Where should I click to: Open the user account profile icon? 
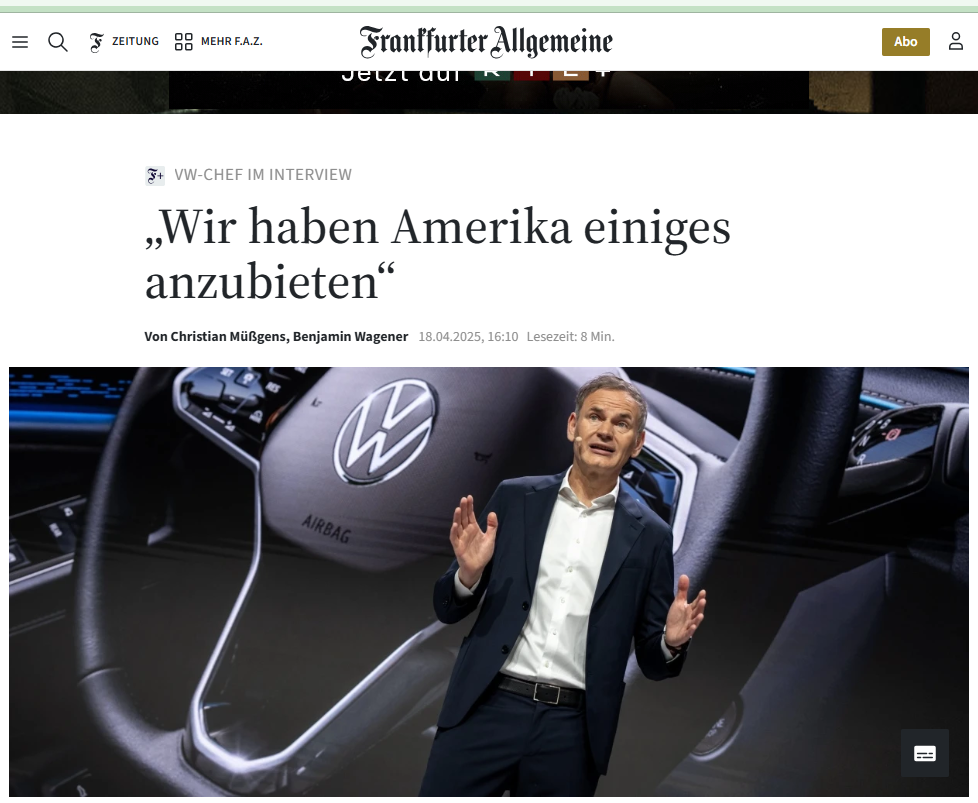[956, 42]
